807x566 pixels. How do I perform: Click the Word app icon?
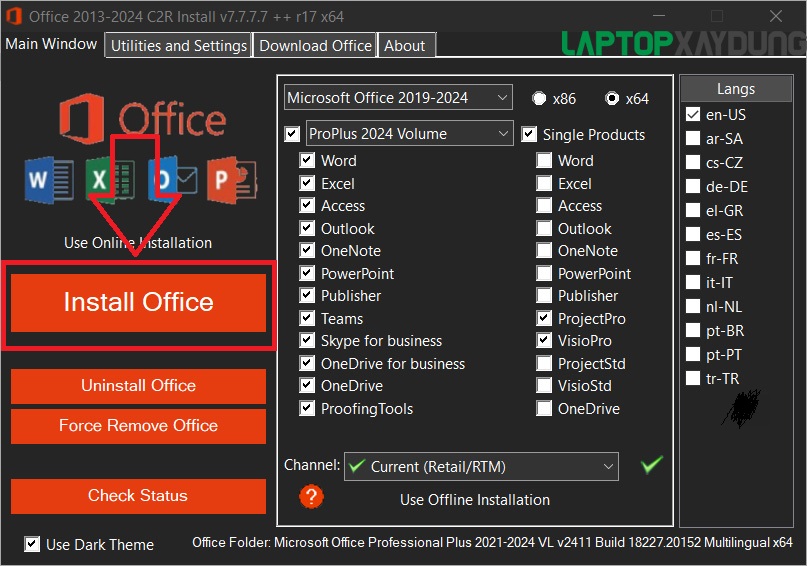(49, 180)
